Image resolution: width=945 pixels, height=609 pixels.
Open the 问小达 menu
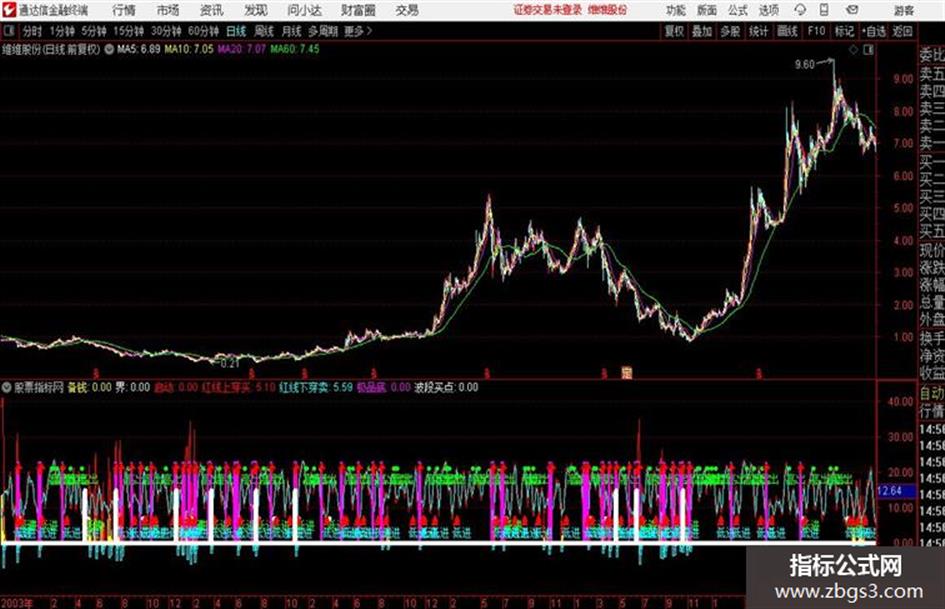304,10
